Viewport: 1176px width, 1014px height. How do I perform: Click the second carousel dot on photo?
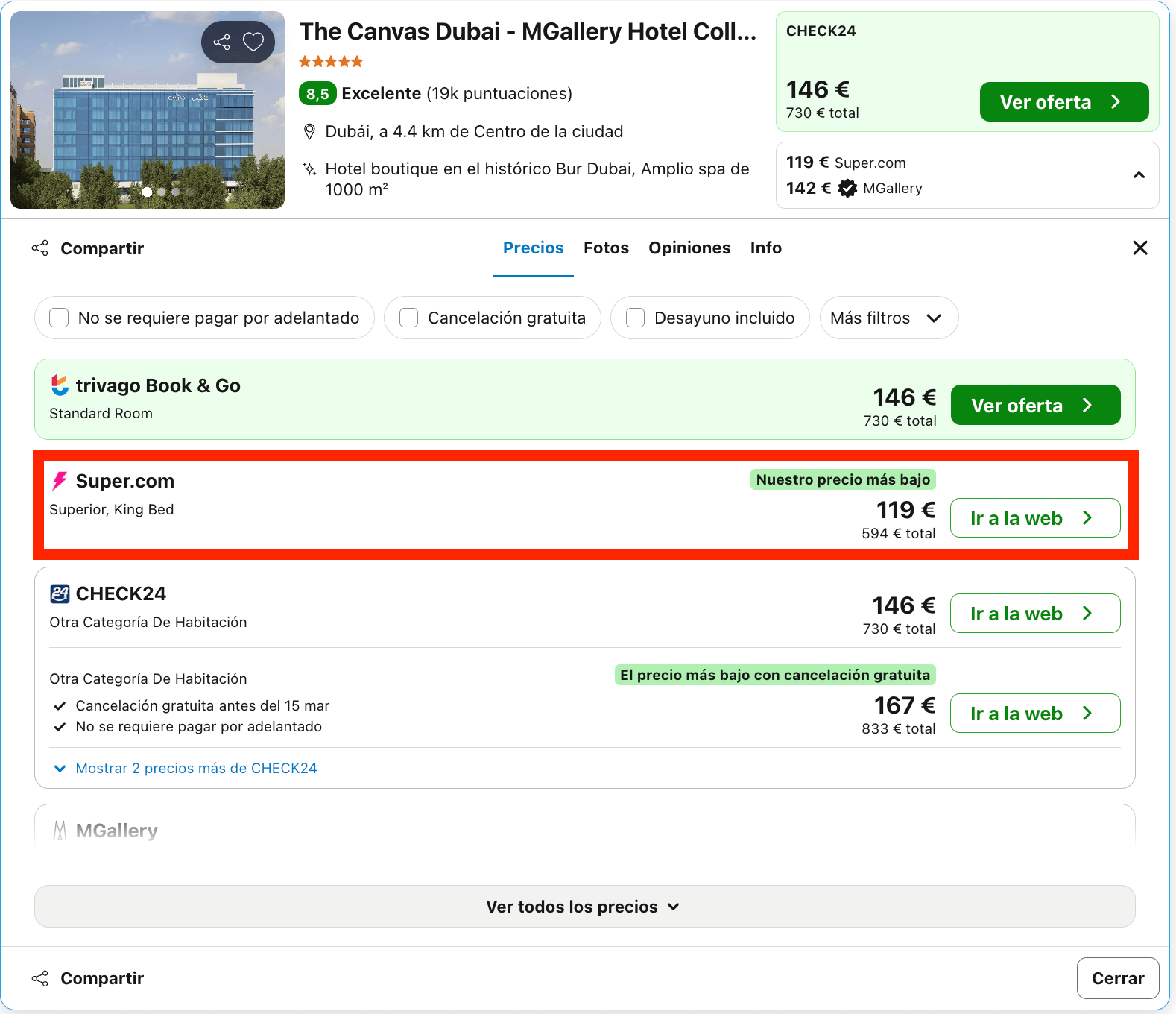(162, 192)
